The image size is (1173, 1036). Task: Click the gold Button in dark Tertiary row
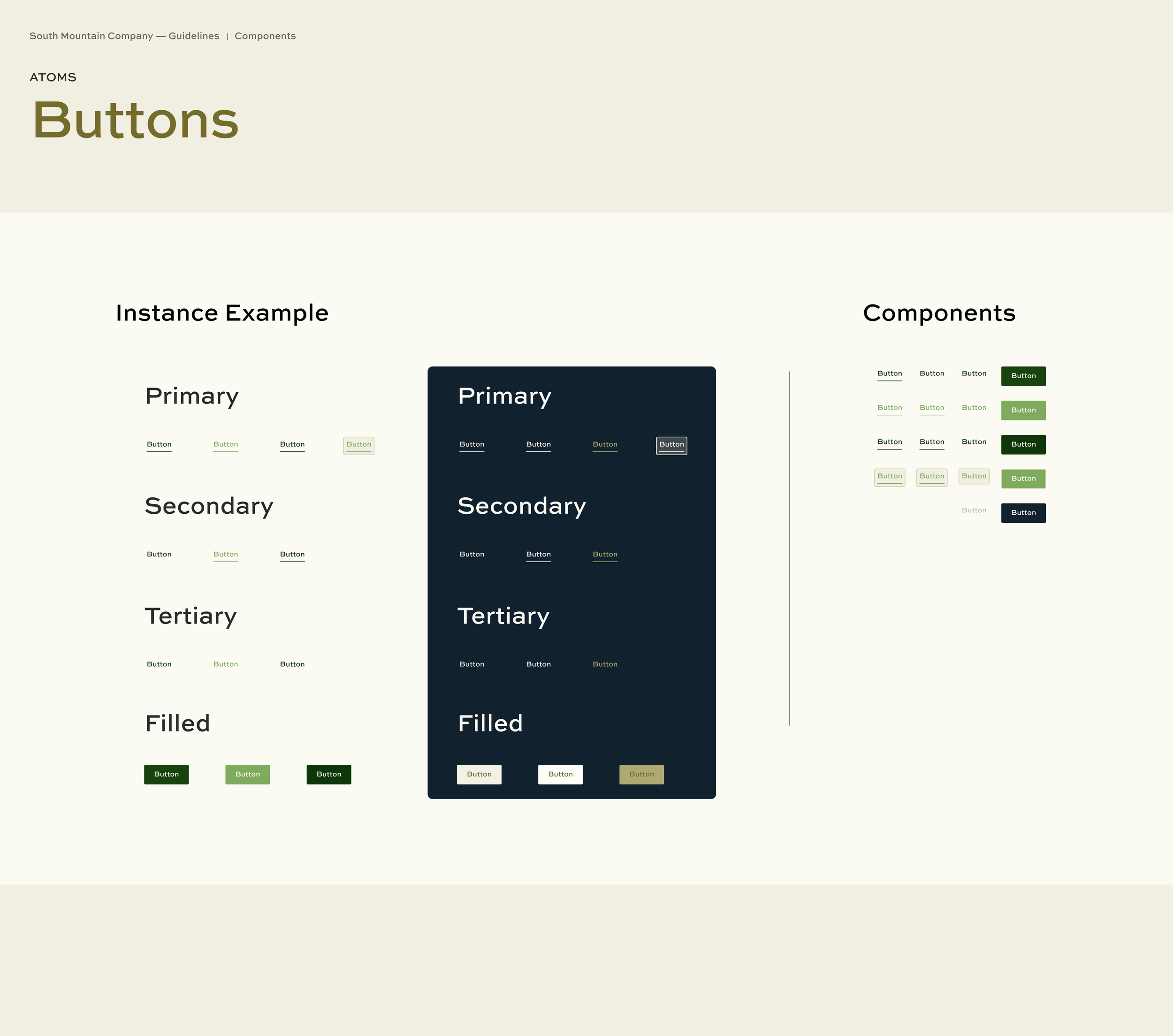pyautogui.click(x=604, y=663)
